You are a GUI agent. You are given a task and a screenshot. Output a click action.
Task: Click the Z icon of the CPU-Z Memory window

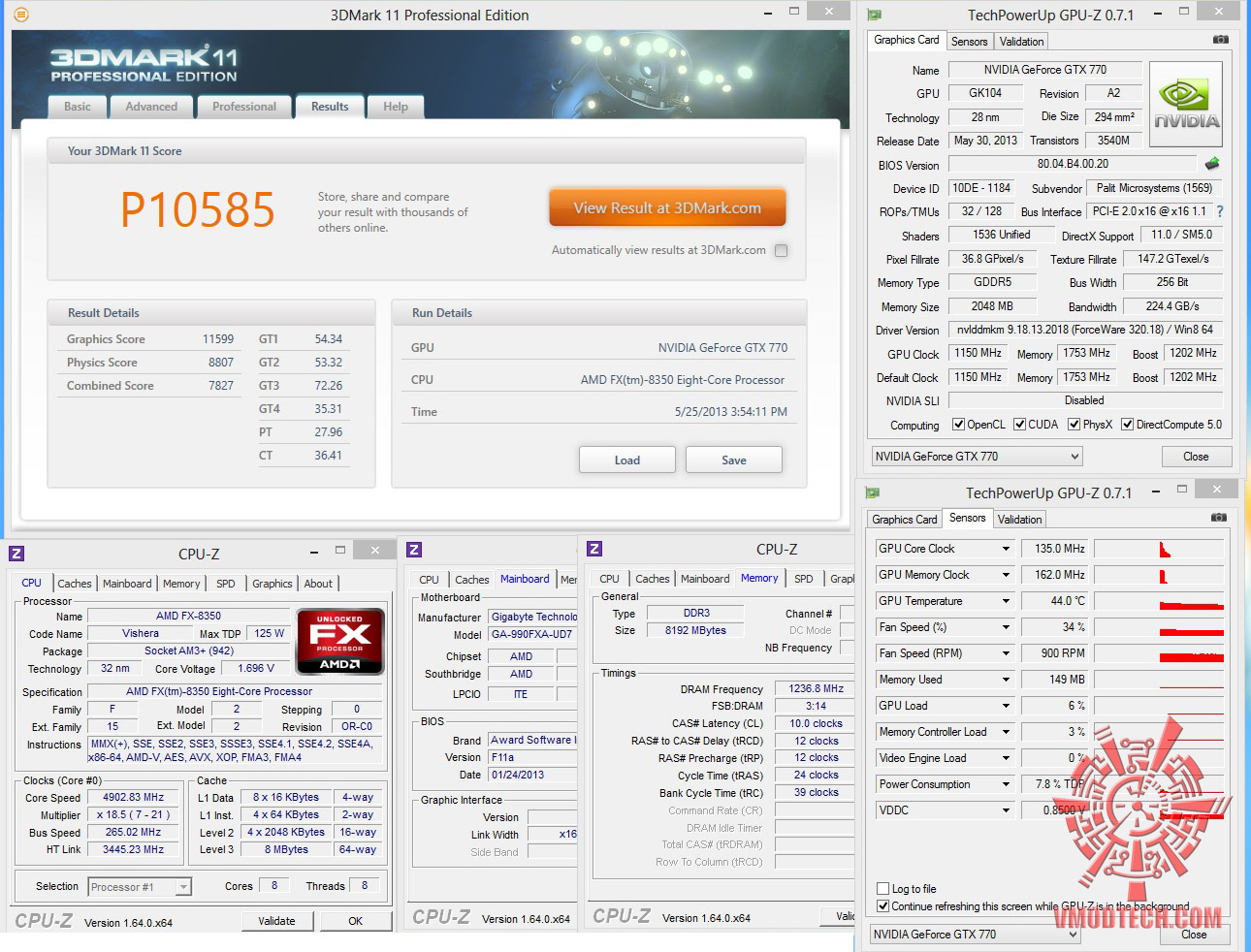594,549
